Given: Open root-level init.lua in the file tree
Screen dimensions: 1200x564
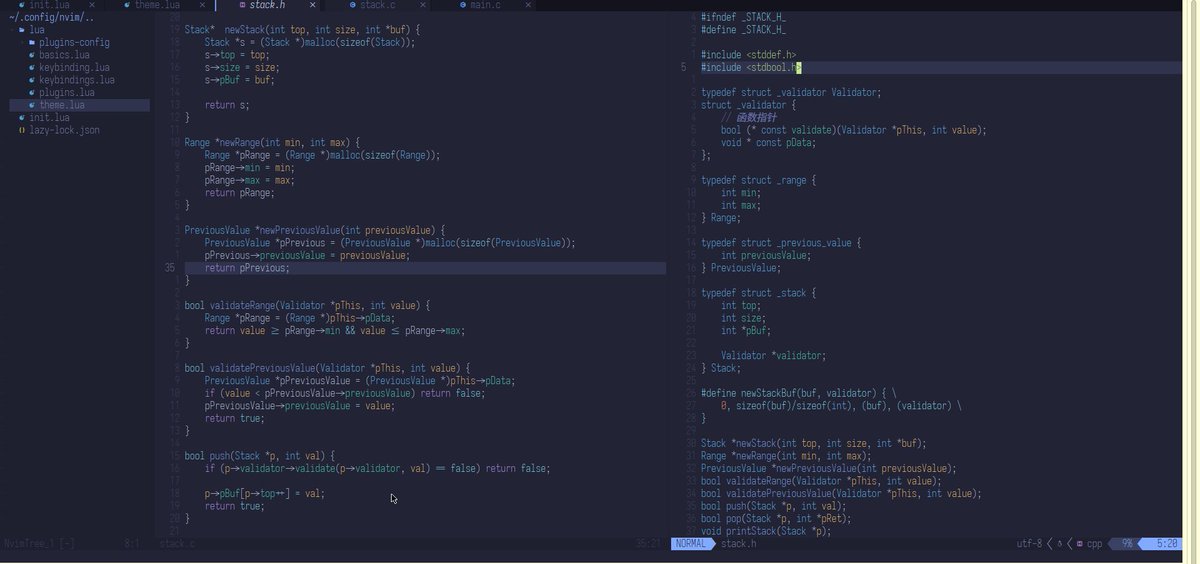Looking at the screenshot, I should pos(49,117).
